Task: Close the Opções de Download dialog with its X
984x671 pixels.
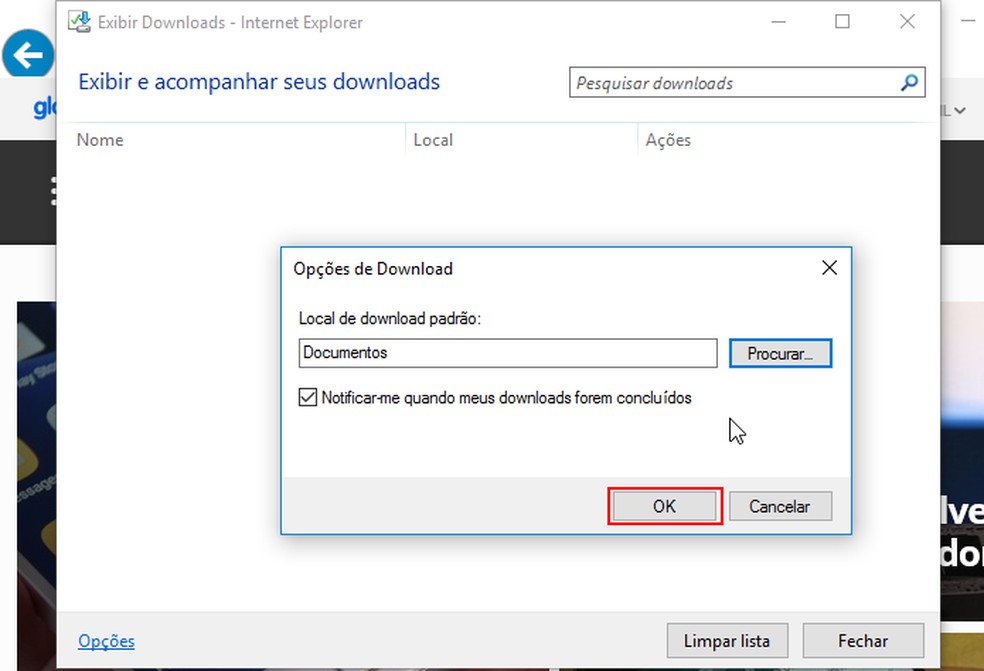Action: pos(829,267)
